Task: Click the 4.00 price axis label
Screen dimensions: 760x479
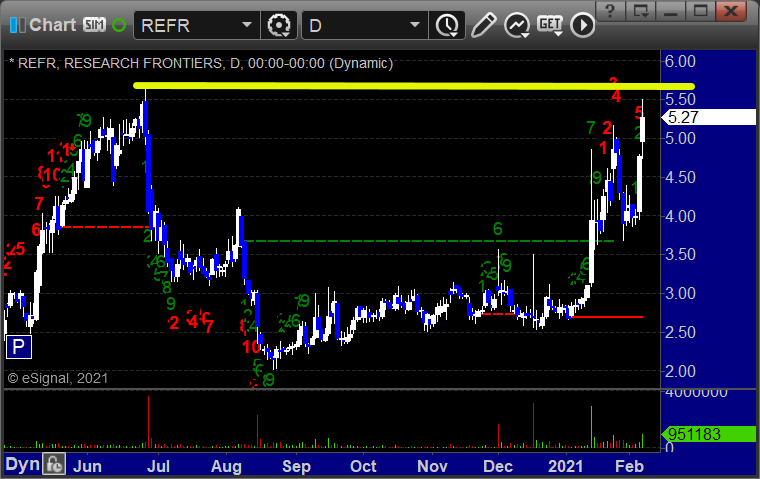Action: (680, 216)
